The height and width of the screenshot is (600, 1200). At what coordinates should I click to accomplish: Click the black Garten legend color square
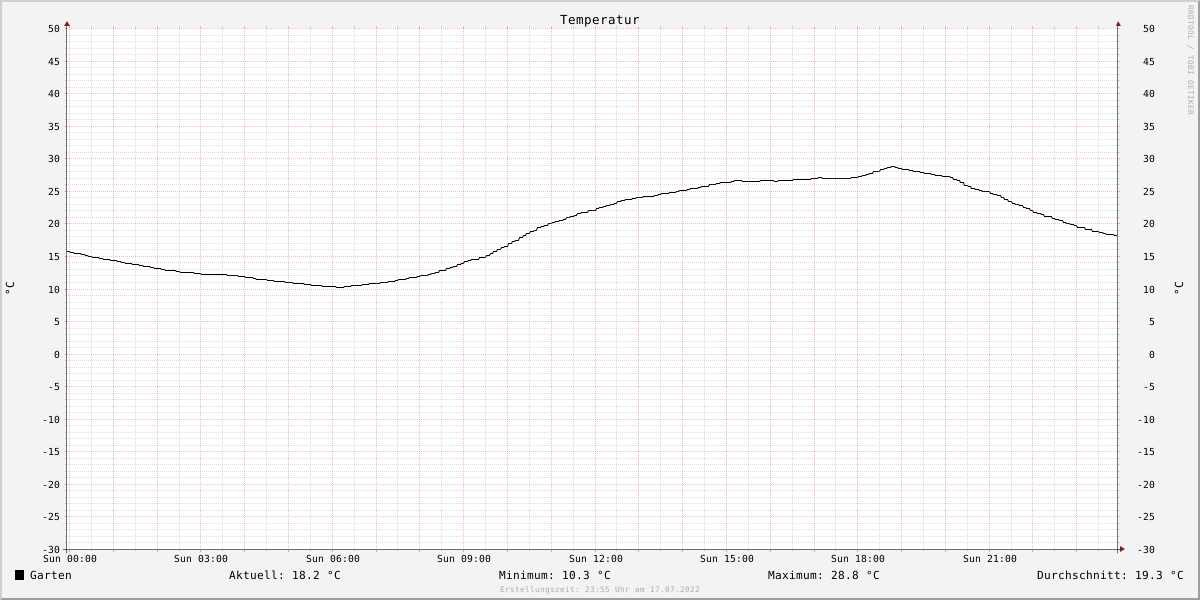(x=19, y=575)
